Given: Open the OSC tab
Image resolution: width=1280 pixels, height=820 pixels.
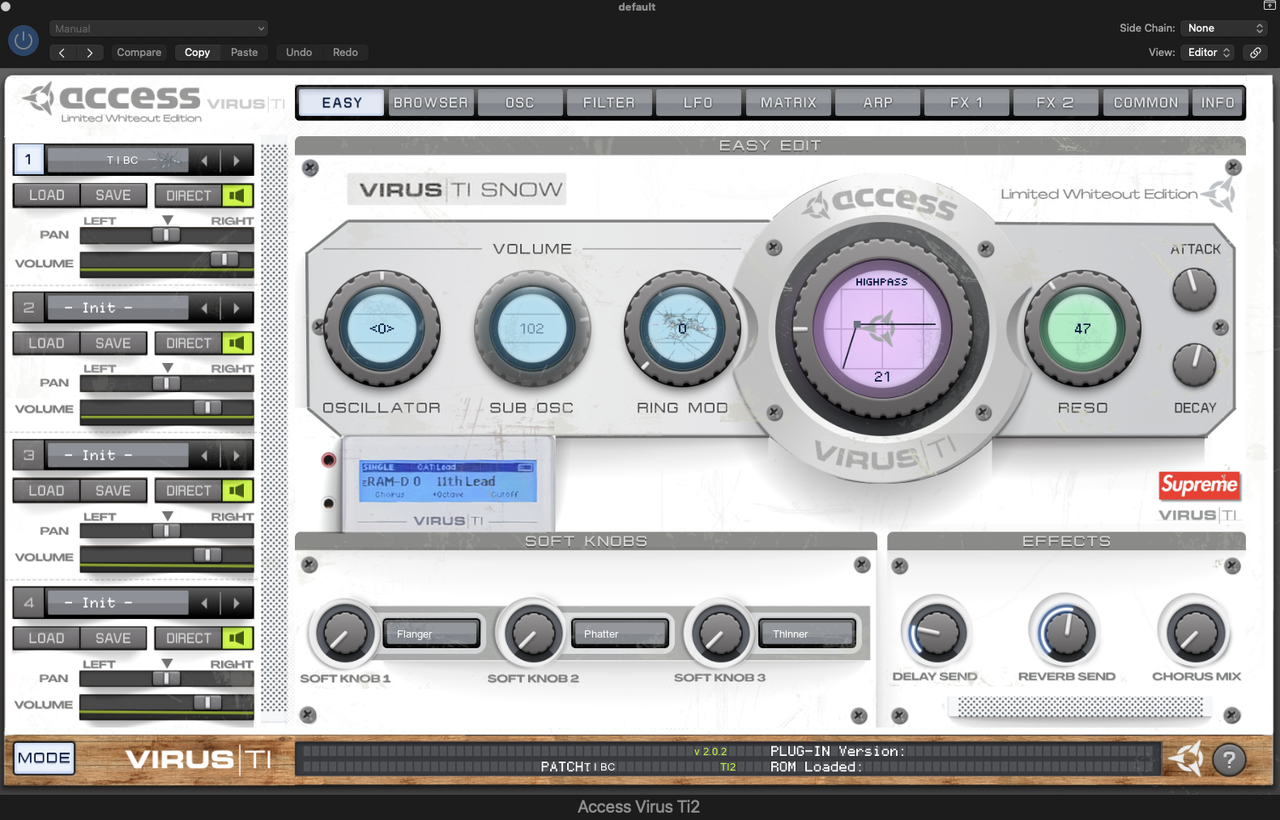Looking at the screenshot, I should pos(520,102).
